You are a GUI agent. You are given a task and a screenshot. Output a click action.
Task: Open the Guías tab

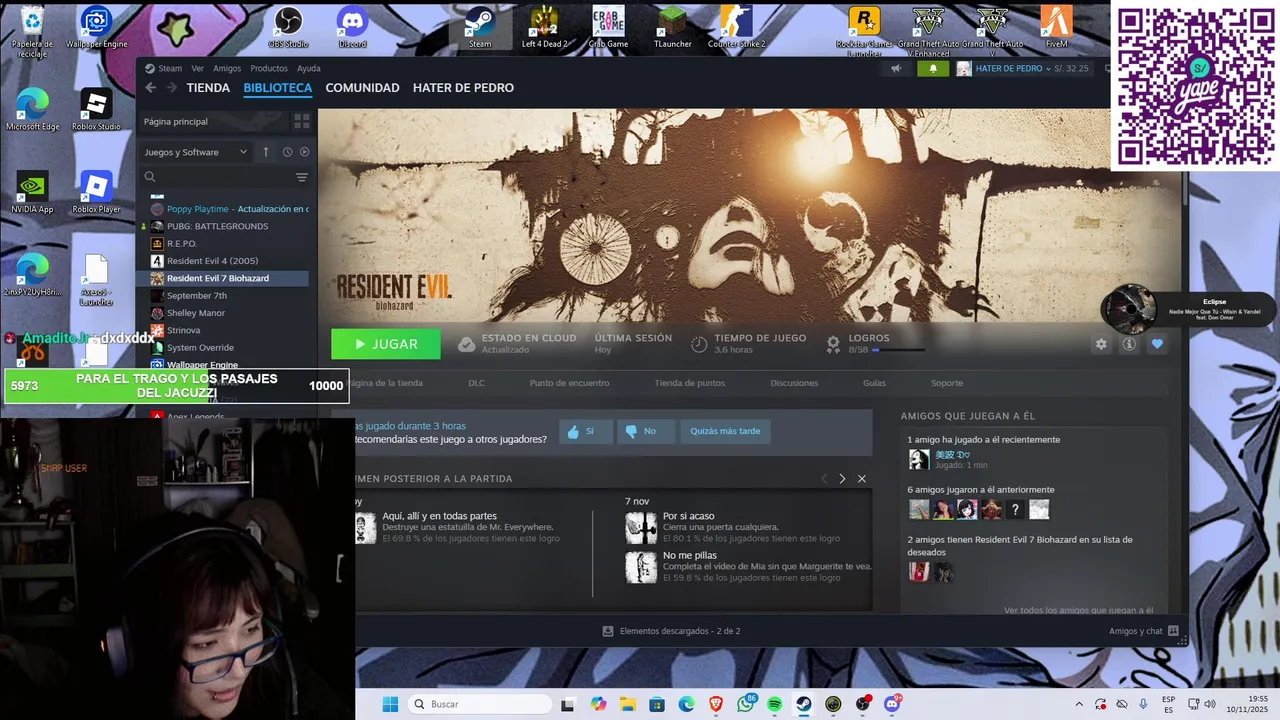click(874, 383)
